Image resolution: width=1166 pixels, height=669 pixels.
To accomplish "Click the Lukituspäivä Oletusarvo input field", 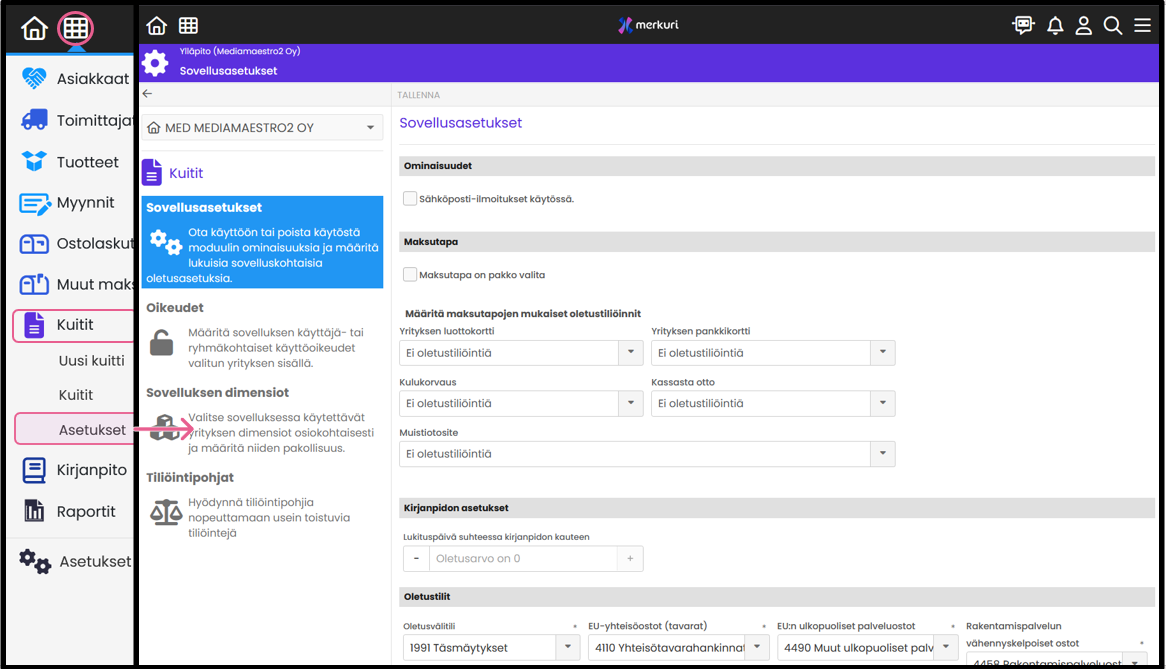I will tap(523, 559).
